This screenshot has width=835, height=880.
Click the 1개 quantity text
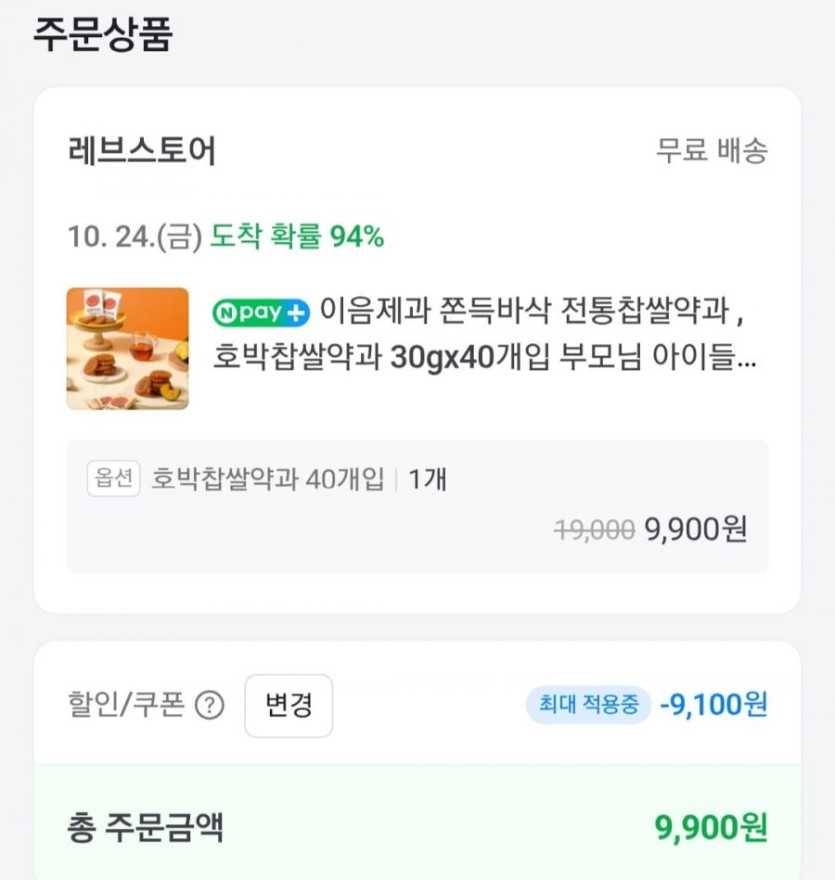[427, 480]
